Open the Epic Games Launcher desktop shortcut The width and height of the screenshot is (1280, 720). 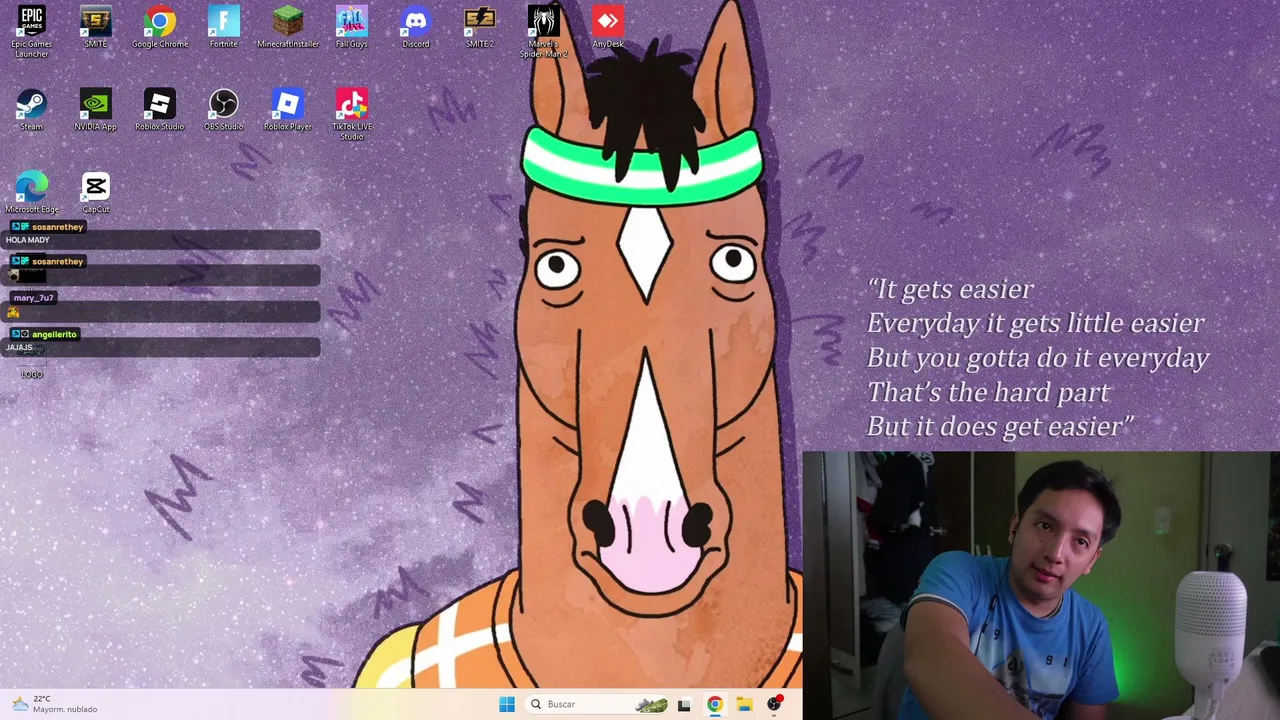[x=32, y=32]
